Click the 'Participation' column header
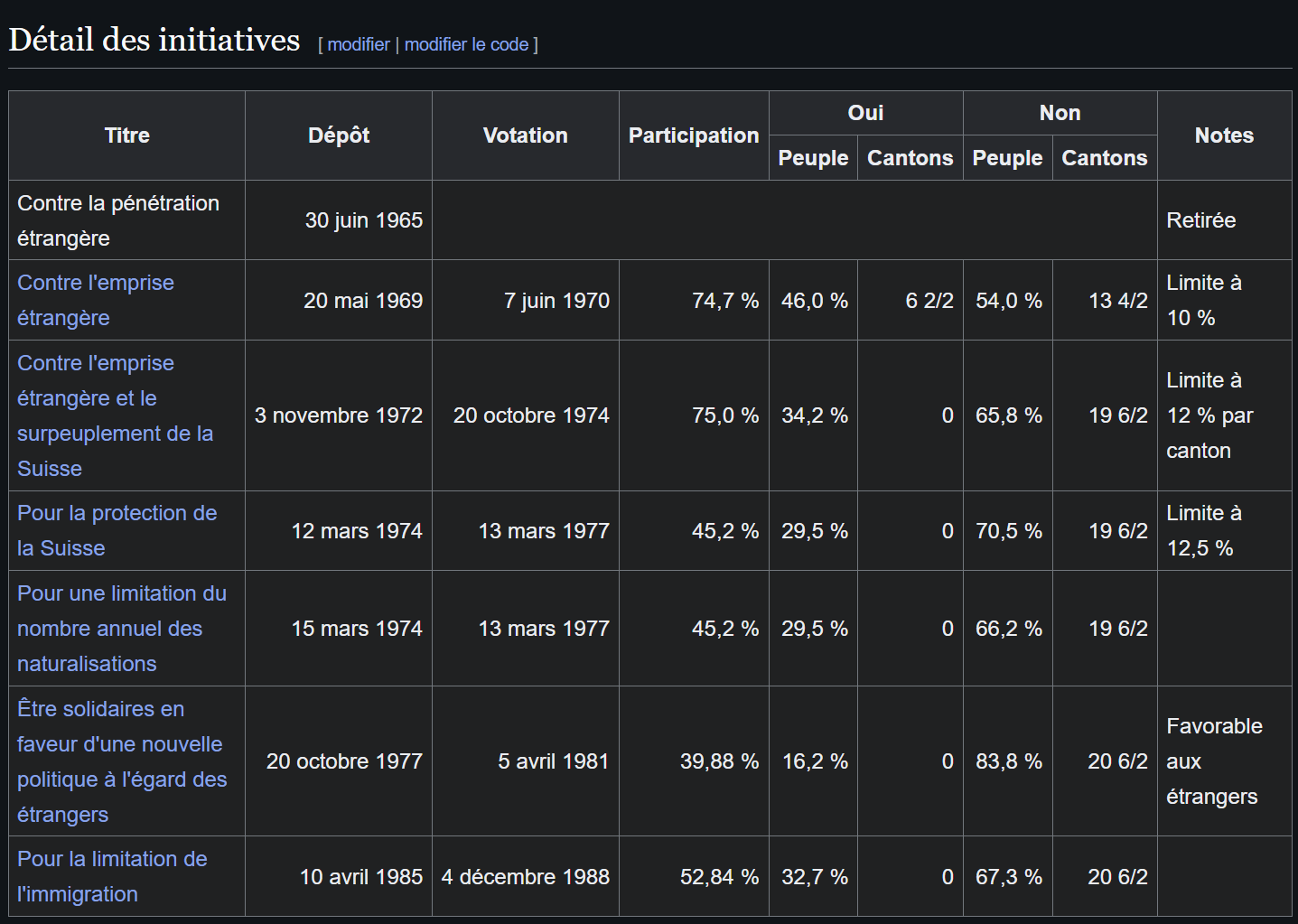Viewport: 1298px width, 924px height. pos(694,135)
